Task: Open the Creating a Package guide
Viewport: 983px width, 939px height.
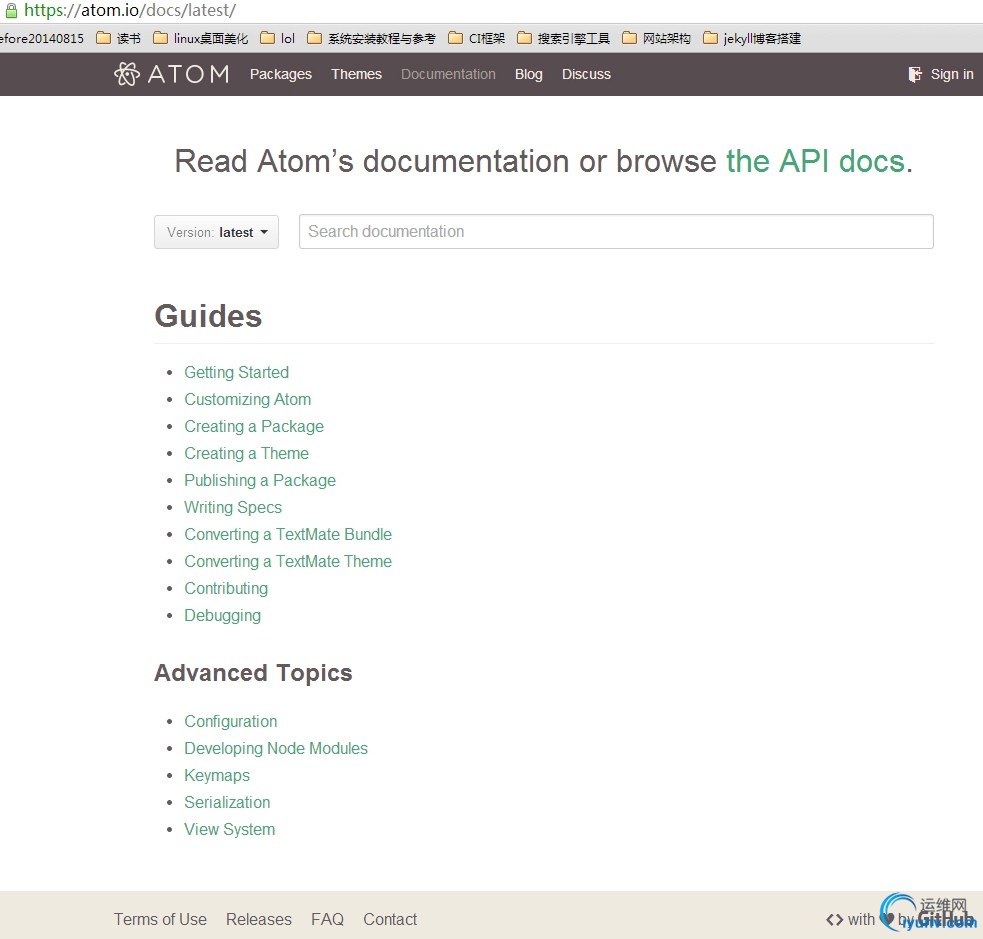Action: (254, 426)
